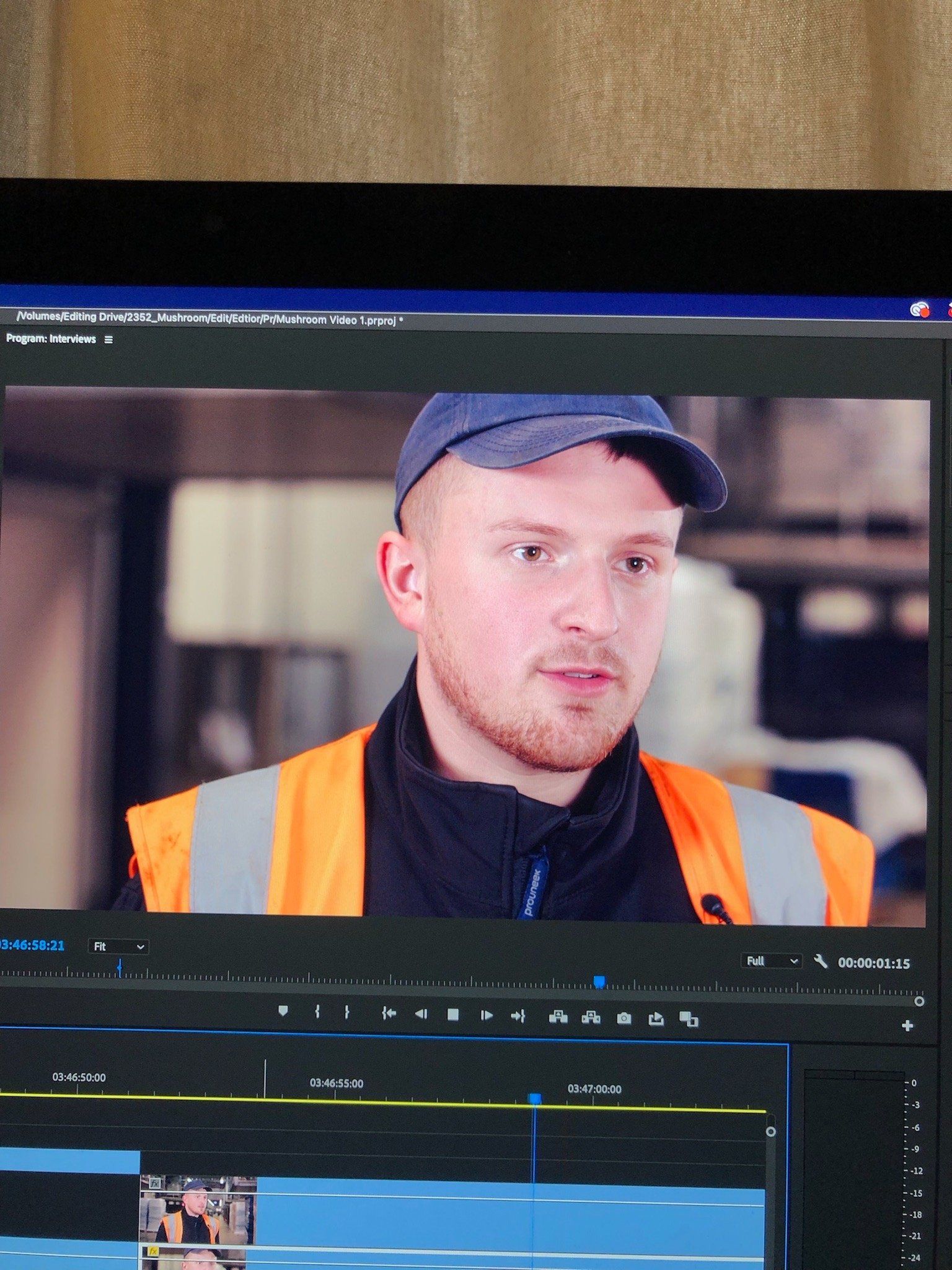Click the 03:46:50:00 timeline ruler label

pos(79,1077)
